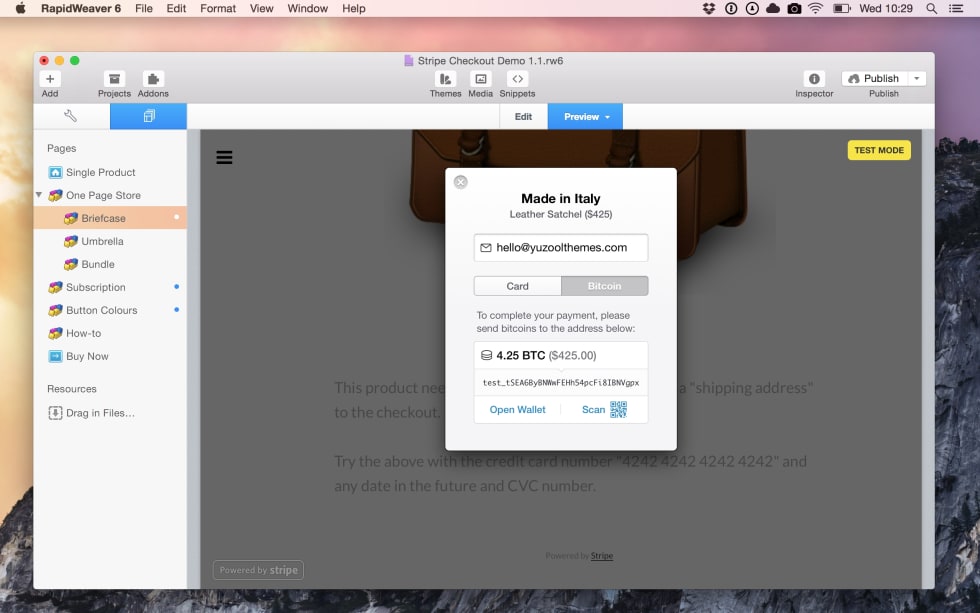The width and height of the screenshot is (980, 613).
Task: Click the Buy Now page icon
Action: [56, 356]
